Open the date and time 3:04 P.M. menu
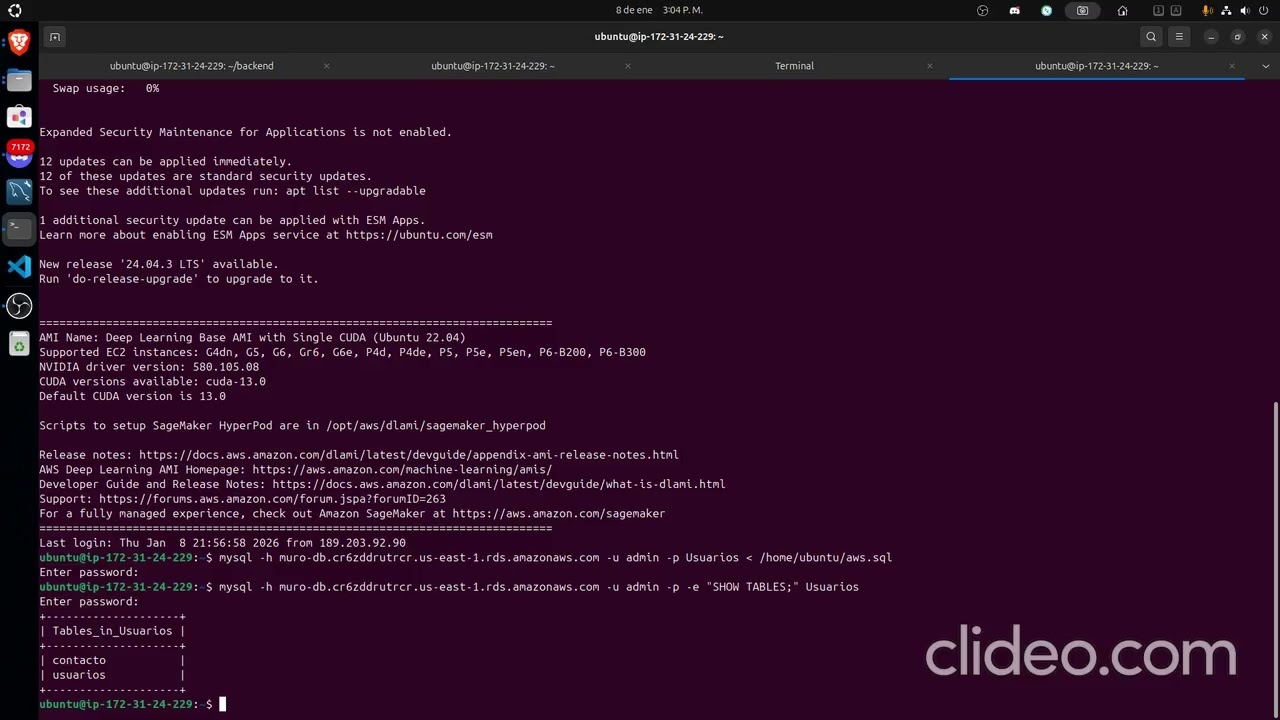This screenshot has height=720, width=1280. [x=659, y=10]
